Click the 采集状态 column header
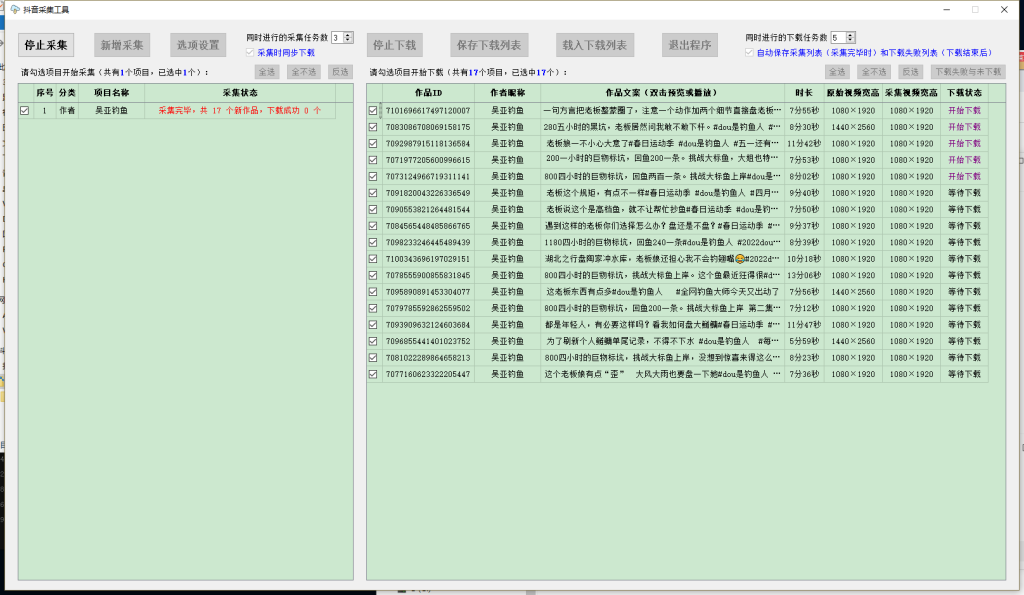Image resolution: width=1024 pixels, height=595 pixels. pos(240,93)
